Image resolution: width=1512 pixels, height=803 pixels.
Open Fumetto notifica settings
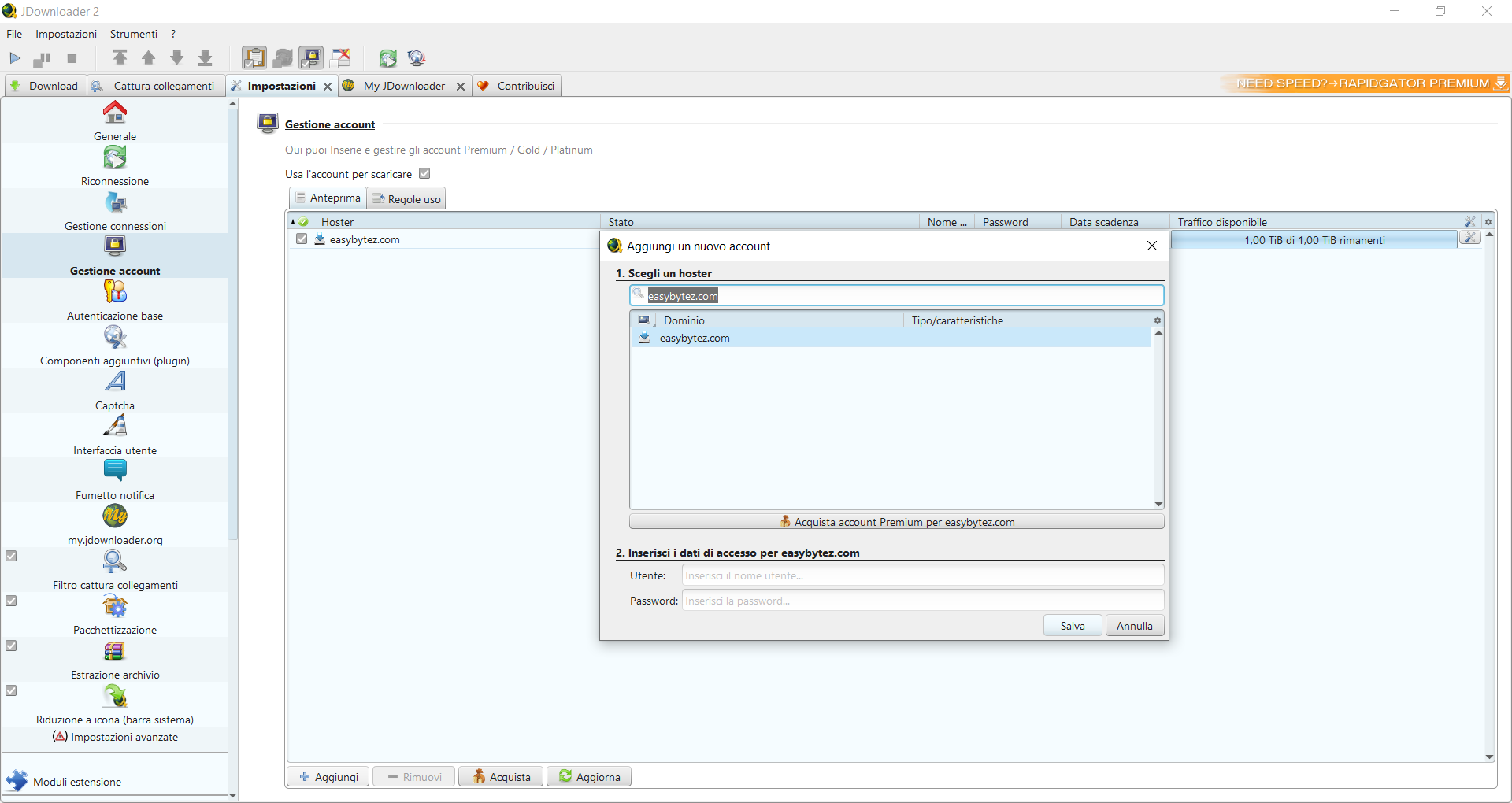point(115,480)
